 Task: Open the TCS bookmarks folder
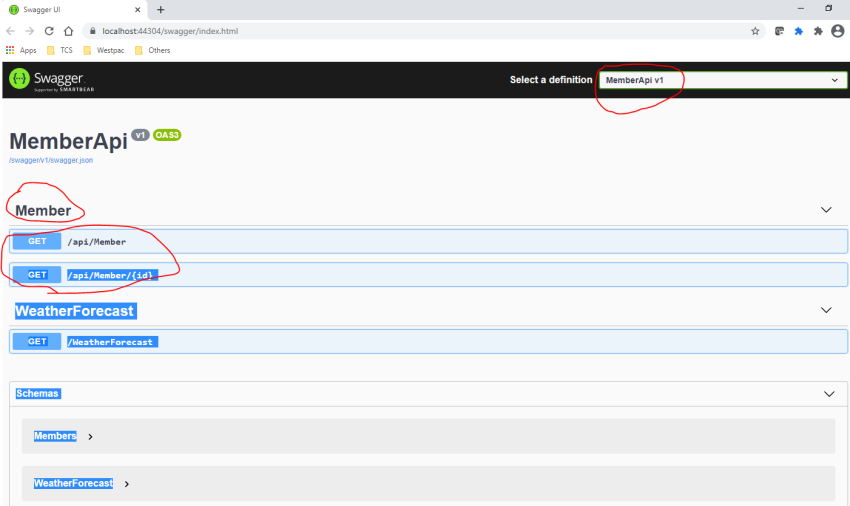(x=60, y=50)
